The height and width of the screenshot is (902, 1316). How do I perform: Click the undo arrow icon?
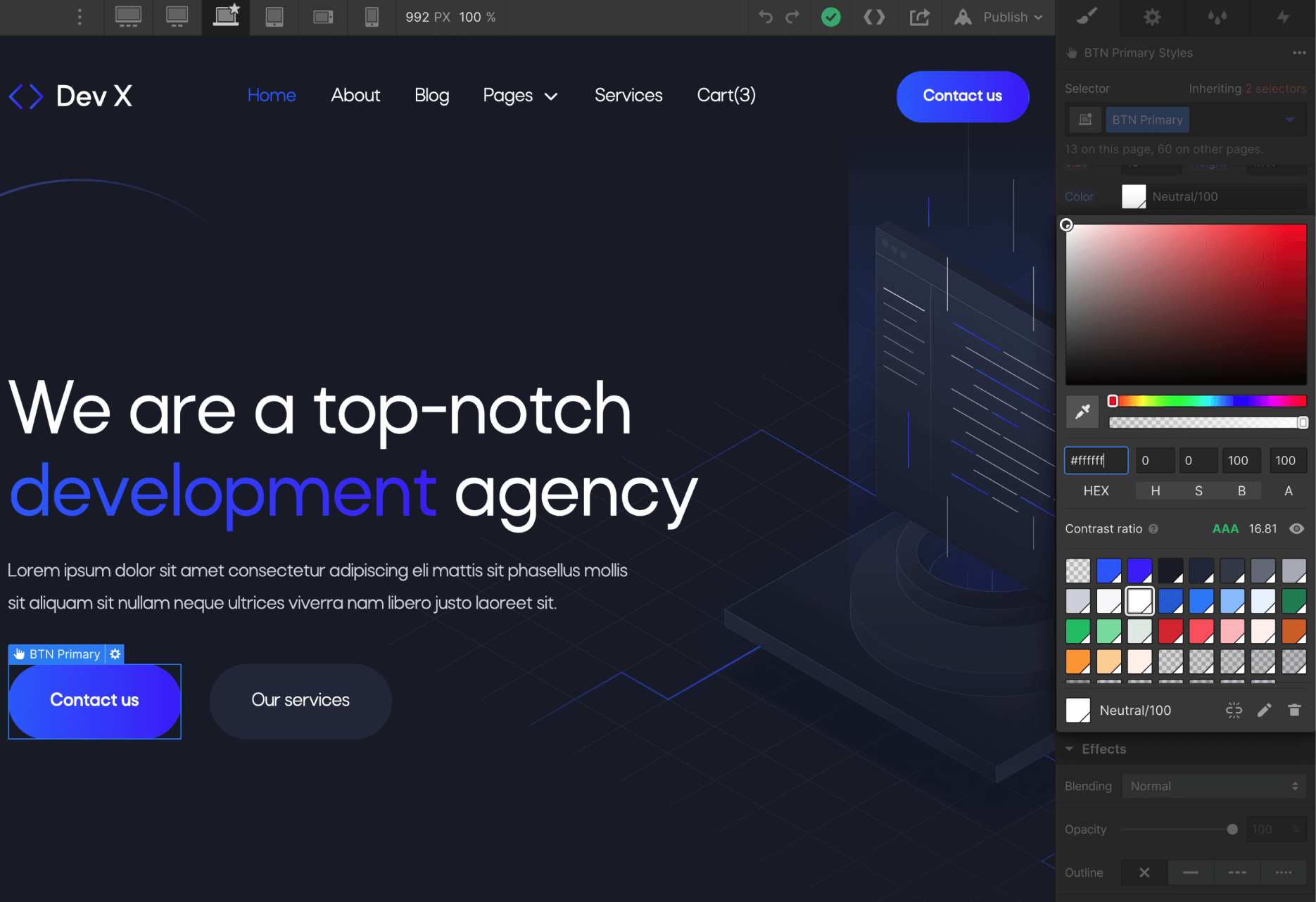tap(765, 17)
